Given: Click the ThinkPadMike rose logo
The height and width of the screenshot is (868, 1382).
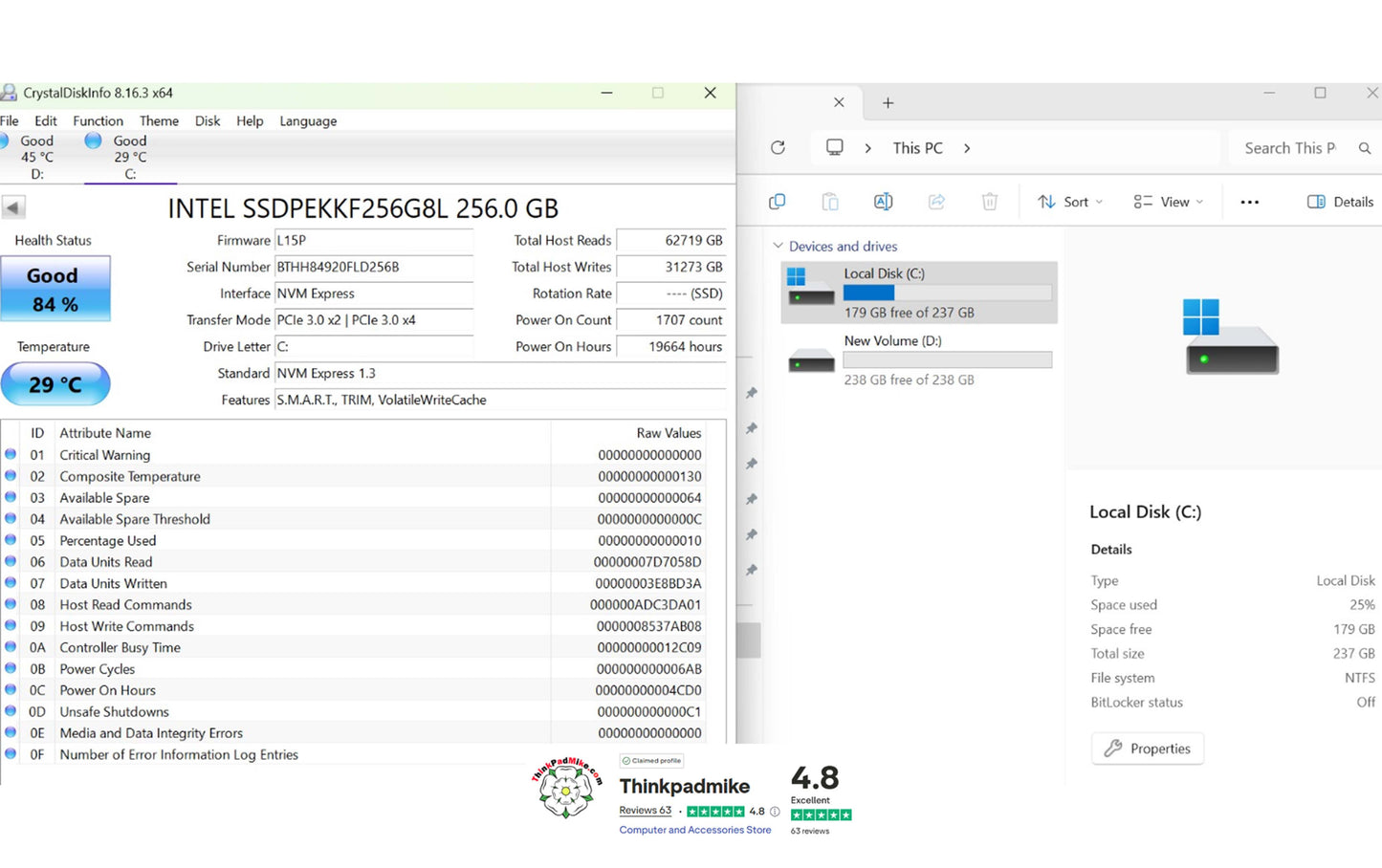Looking at the screenshot, I should coord(566,788).
